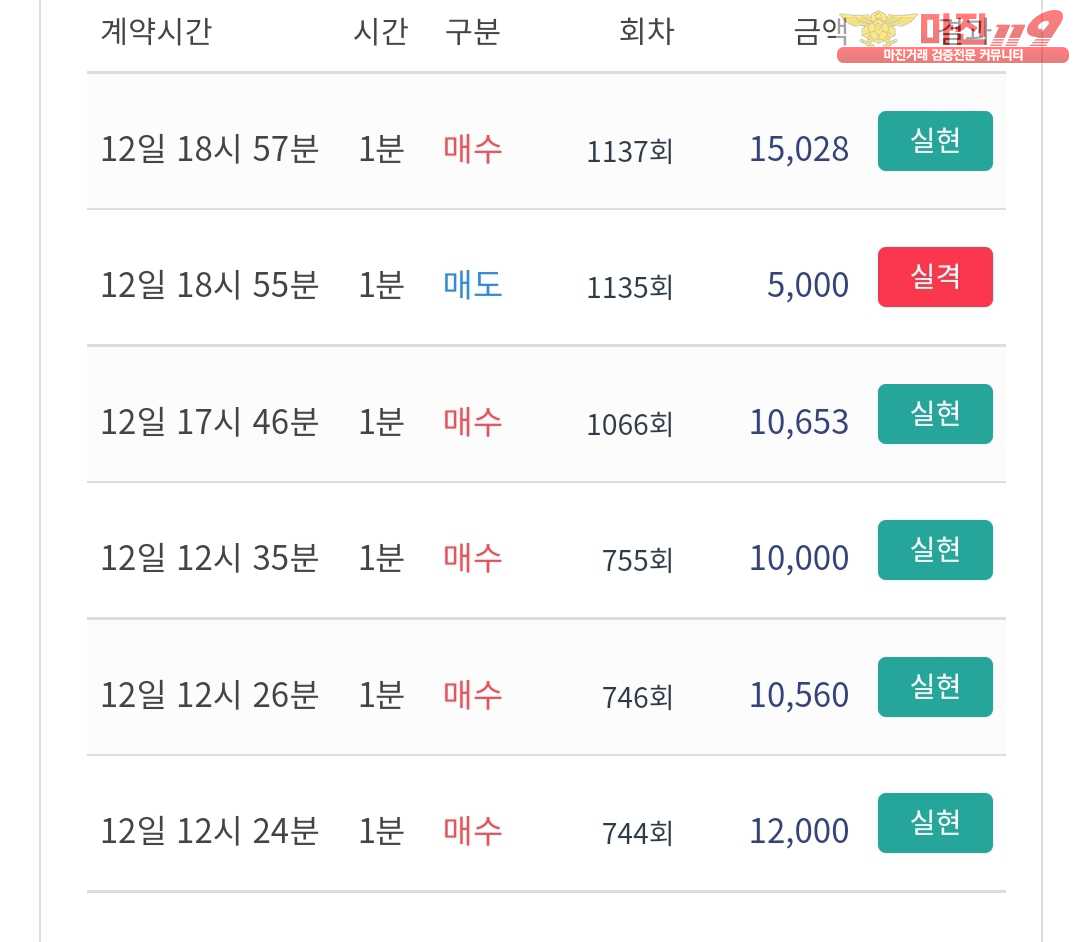
Task: Click the 실현 badge for round 1137회
Action: coord(935,141)
